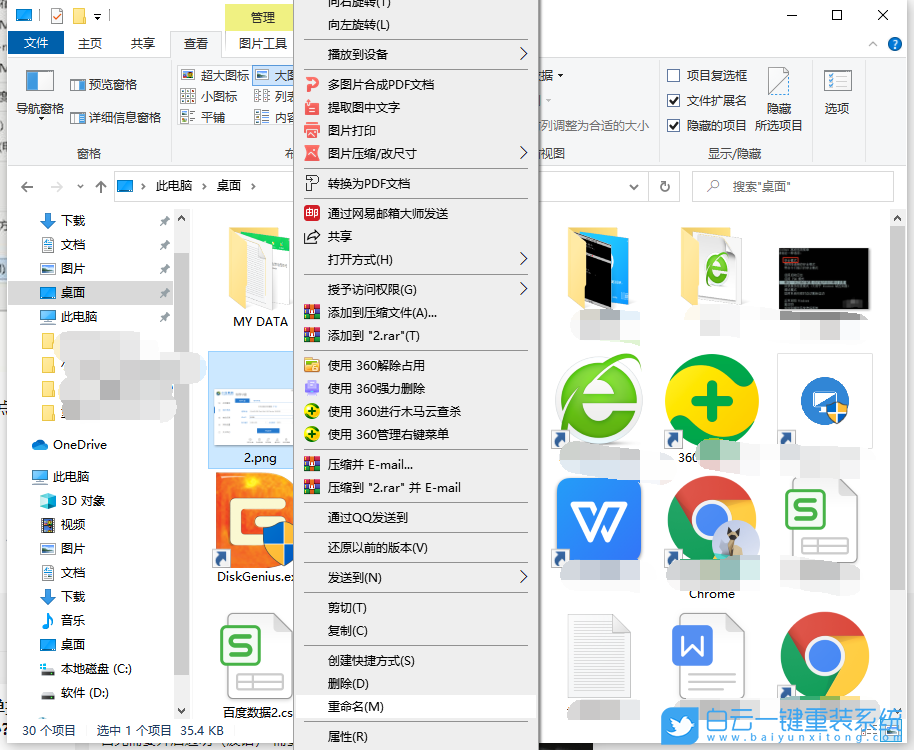Disable the 隐藏的项目 checkbox

pyautogui.click(x=674, y=125)
